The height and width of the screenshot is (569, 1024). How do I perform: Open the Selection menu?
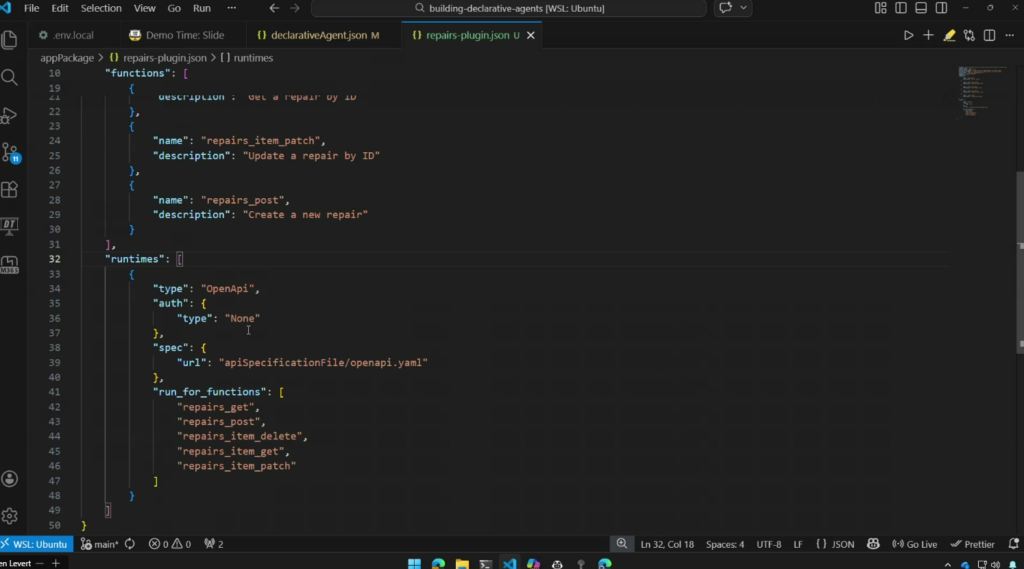point(101,8)
